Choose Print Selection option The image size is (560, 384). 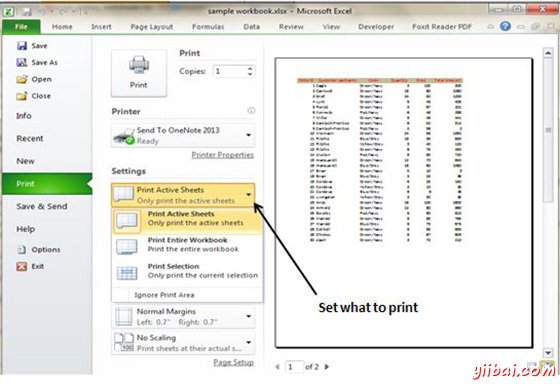click(x=188, y=273)
